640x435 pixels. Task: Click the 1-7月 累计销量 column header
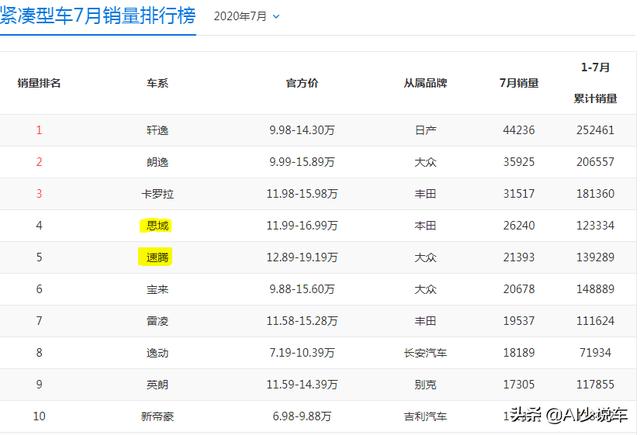tap(595, 83)
